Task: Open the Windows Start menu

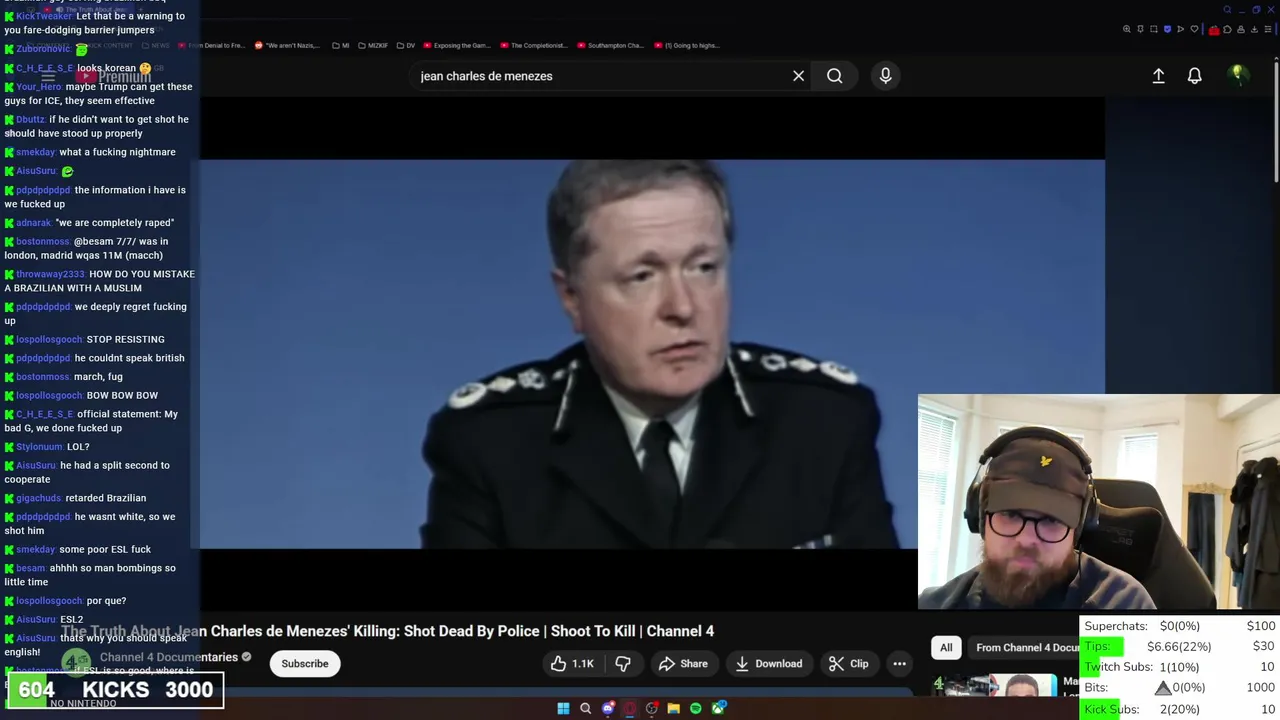Action: click(x=563, y=708)
